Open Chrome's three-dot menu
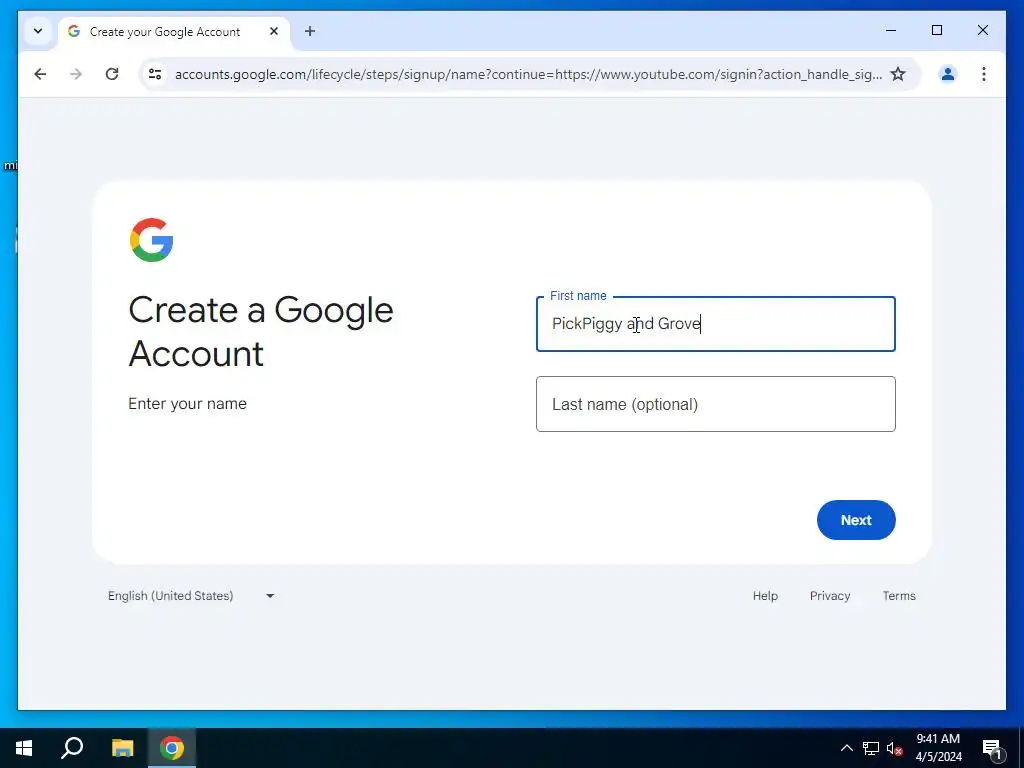The height and width of the screenshot is (768, 1024). (x=984, y=74)
